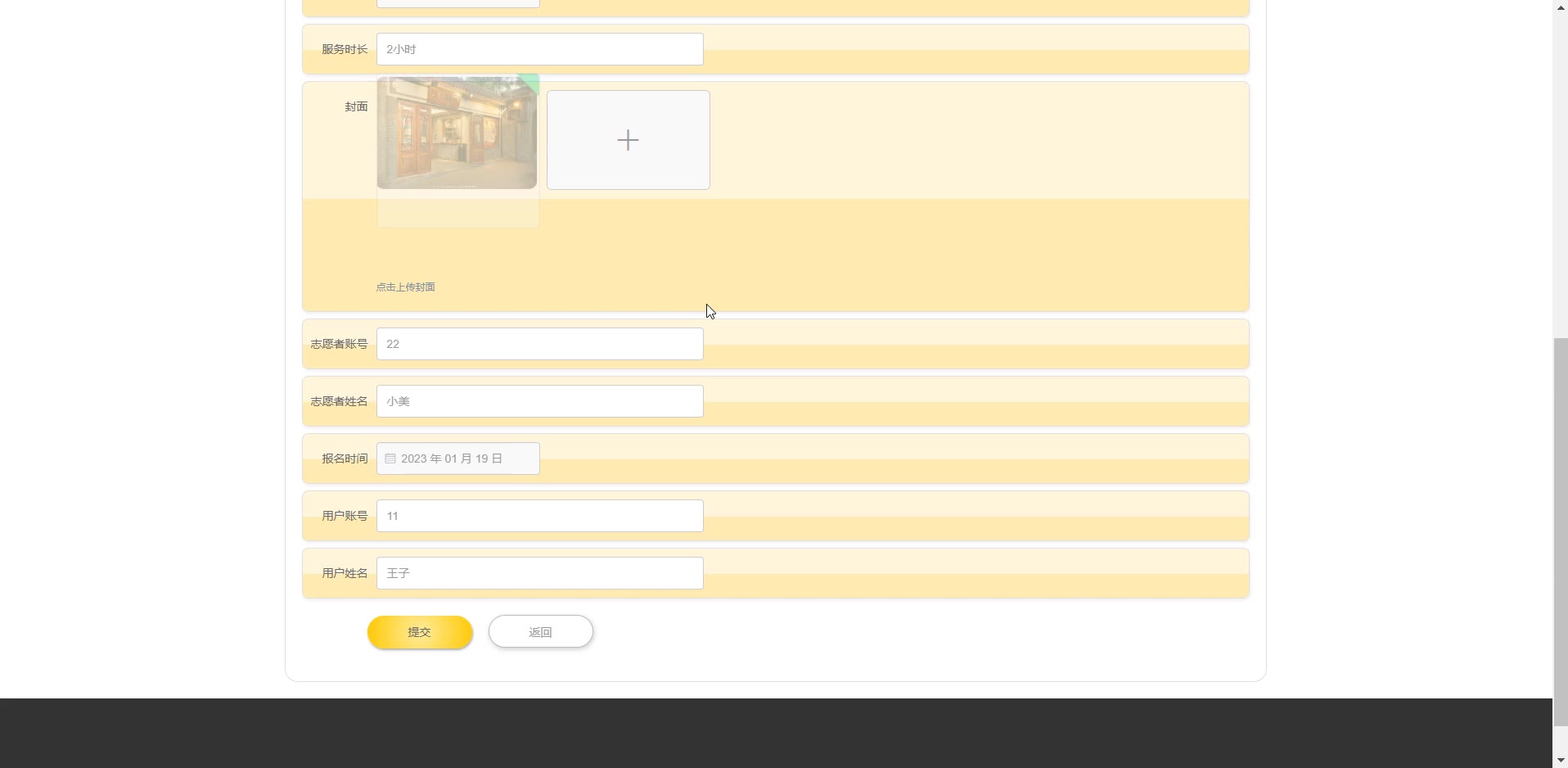Click the page vertical scrollbar thumb
Screen dimensions: 1568x768
pyautogui.click(x=1561, y=532)
